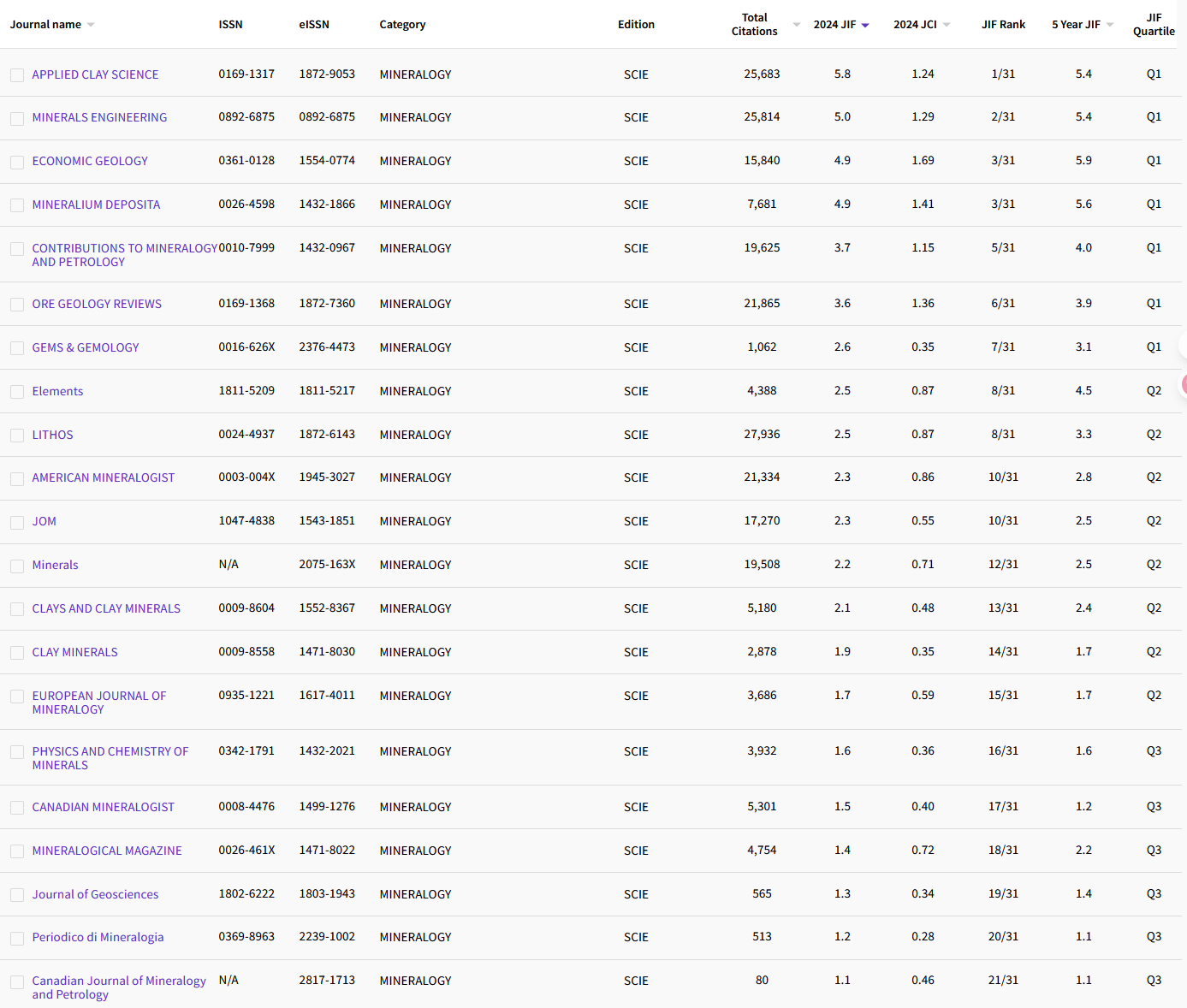Viewport: 1187px width, 1008px height.
Task: Click the JIF Quartile column header
Action: (x=1154, y=25)
